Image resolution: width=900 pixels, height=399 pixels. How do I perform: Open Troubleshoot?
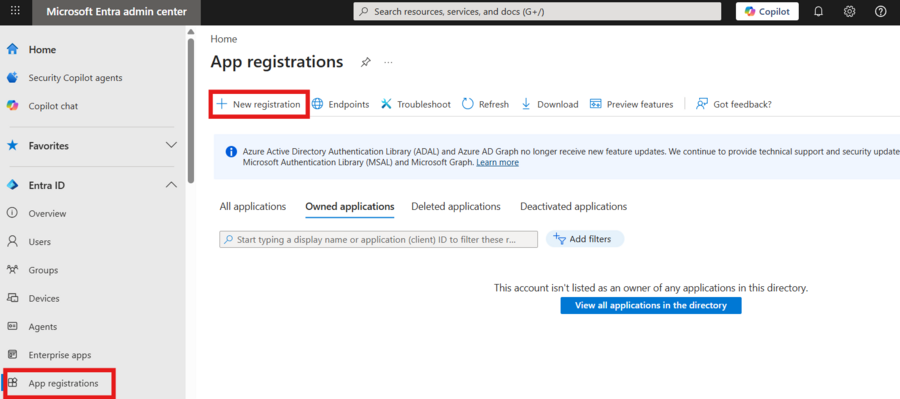(x=416, y=104)
